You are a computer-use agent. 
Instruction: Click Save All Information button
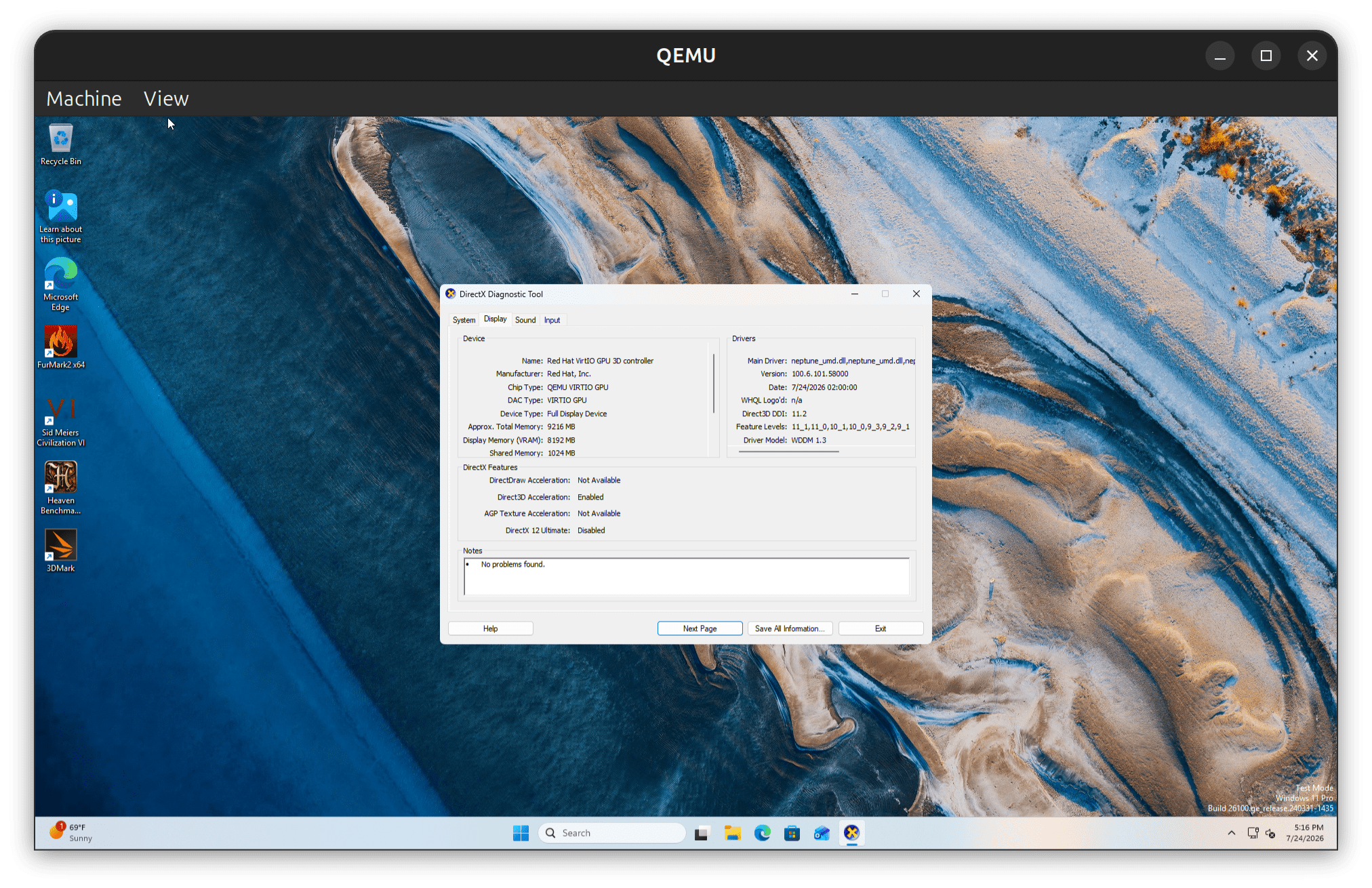pyautogui.click(x=790, y=628)
